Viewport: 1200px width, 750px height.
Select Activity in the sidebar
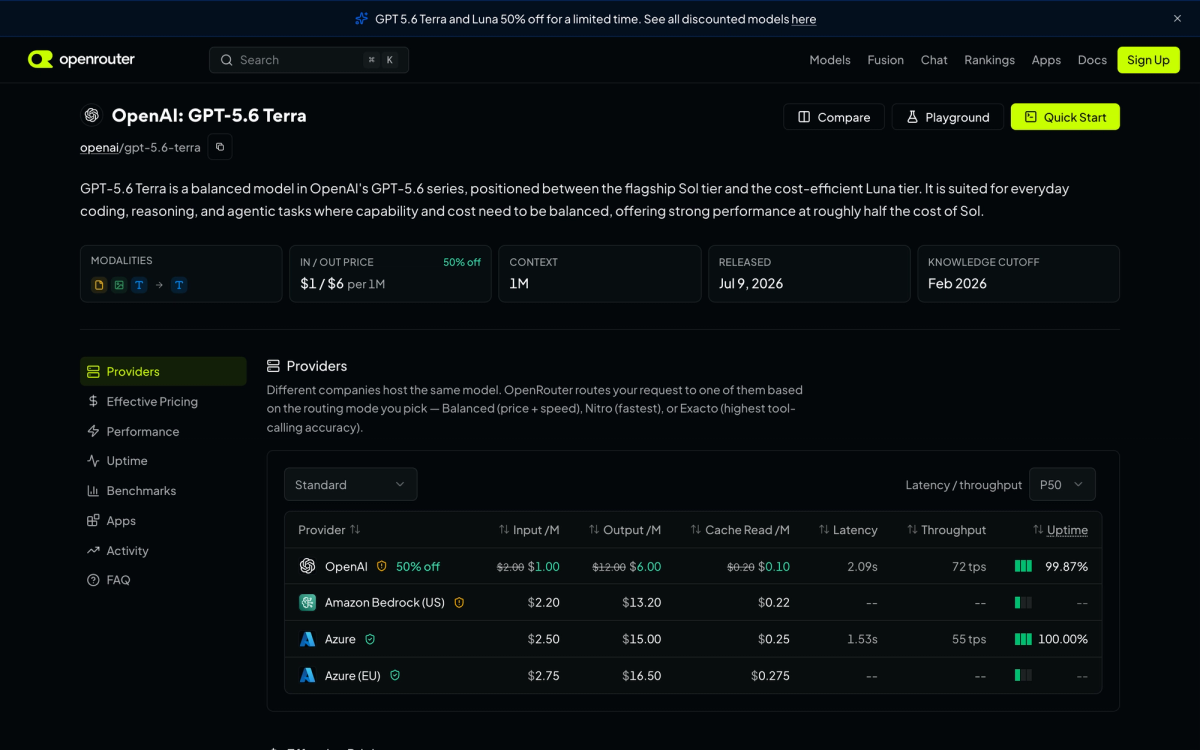[x=163, y=550]
